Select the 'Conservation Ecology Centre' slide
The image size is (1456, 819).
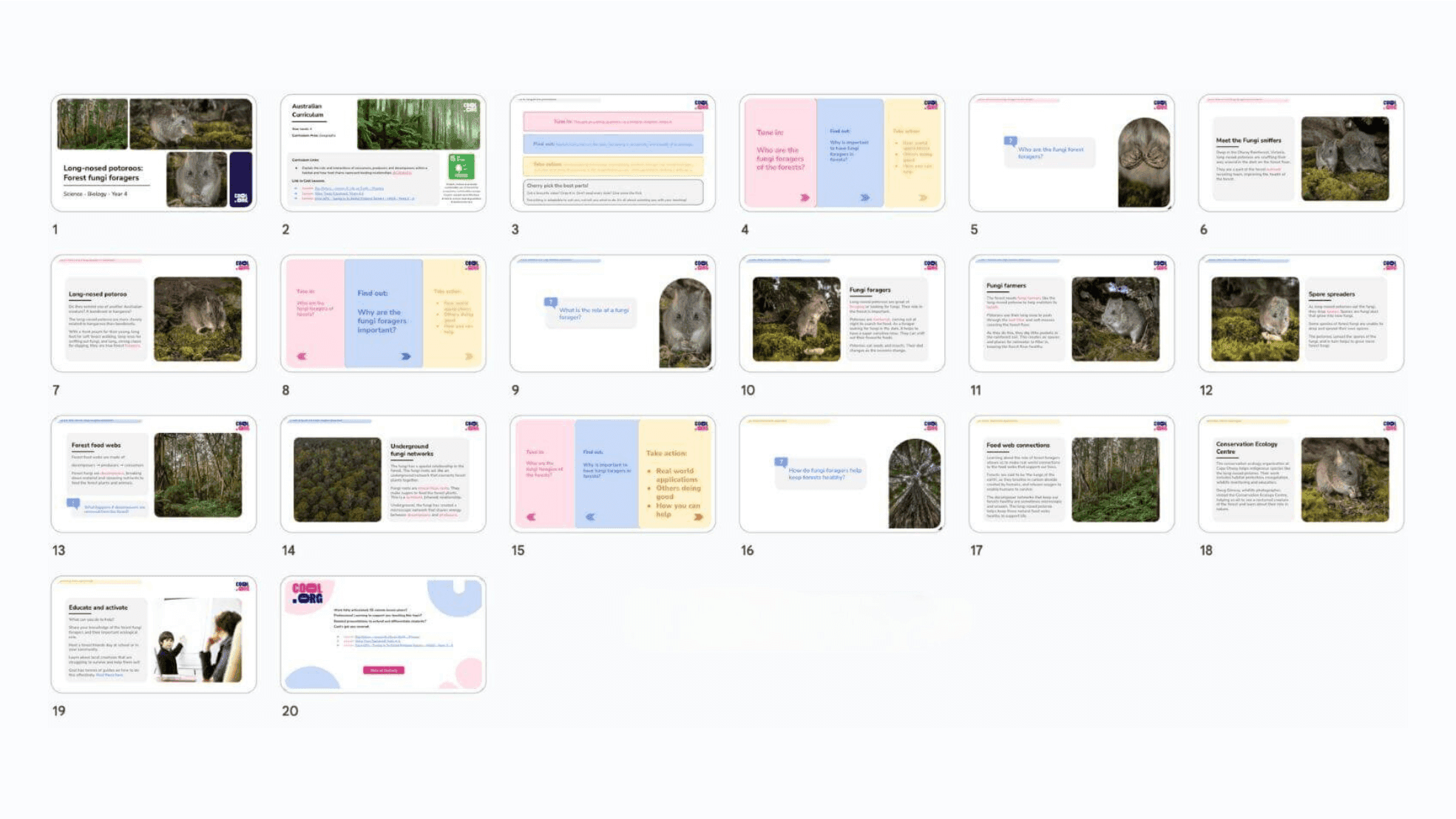tap(1301, 474)
